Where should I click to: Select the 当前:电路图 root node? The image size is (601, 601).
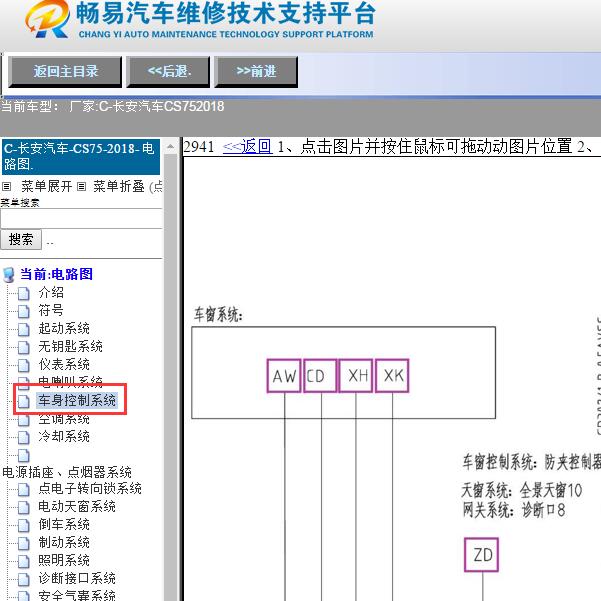point(56,274)
